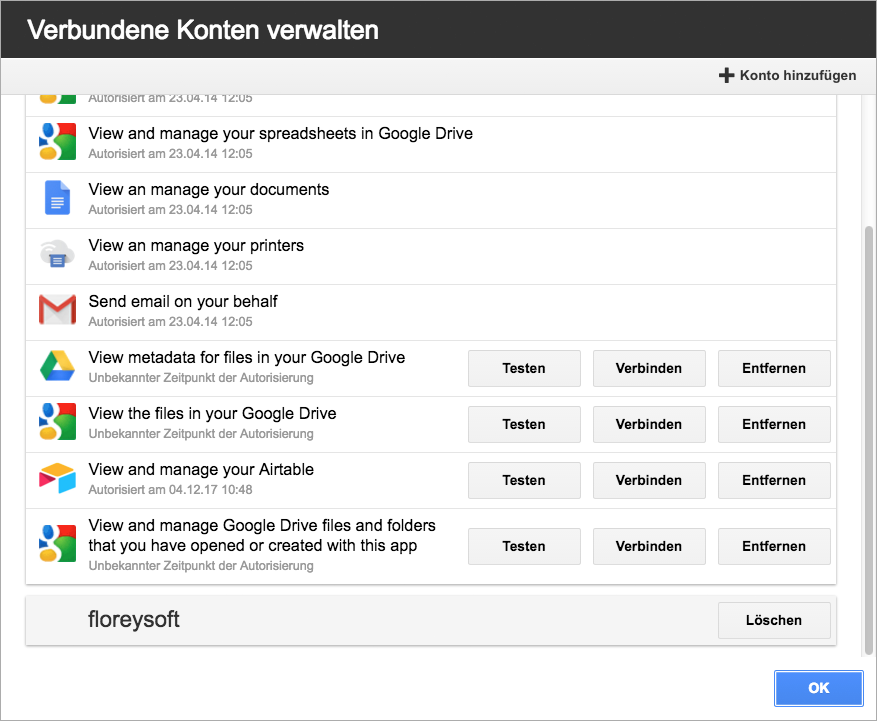The height and width of the screenshot is (721, 877).
Task: Click Testen for Drive metadata entry
Action: pyautogui.click(x=524, y=369)
